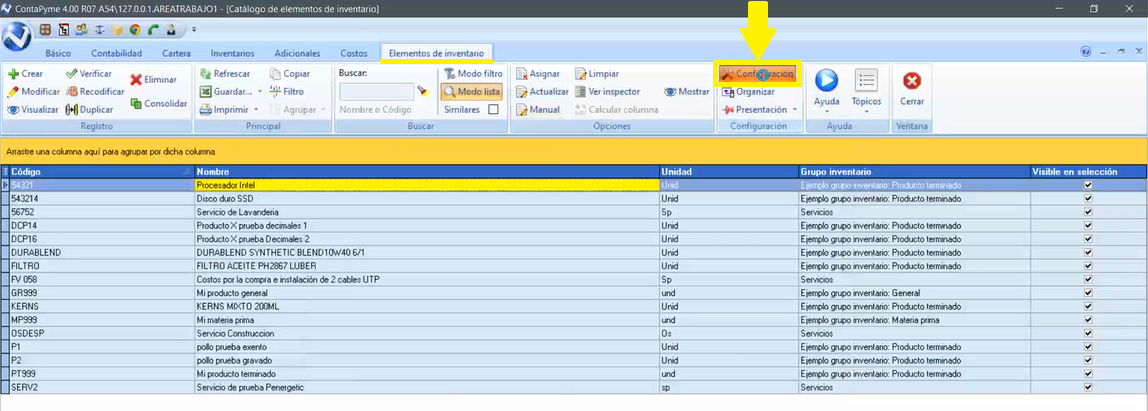Open the Guardar dropdown arrow
The width and height of the screenshot is (1148, 411).
pyautogui.click(x=259, y=92)
